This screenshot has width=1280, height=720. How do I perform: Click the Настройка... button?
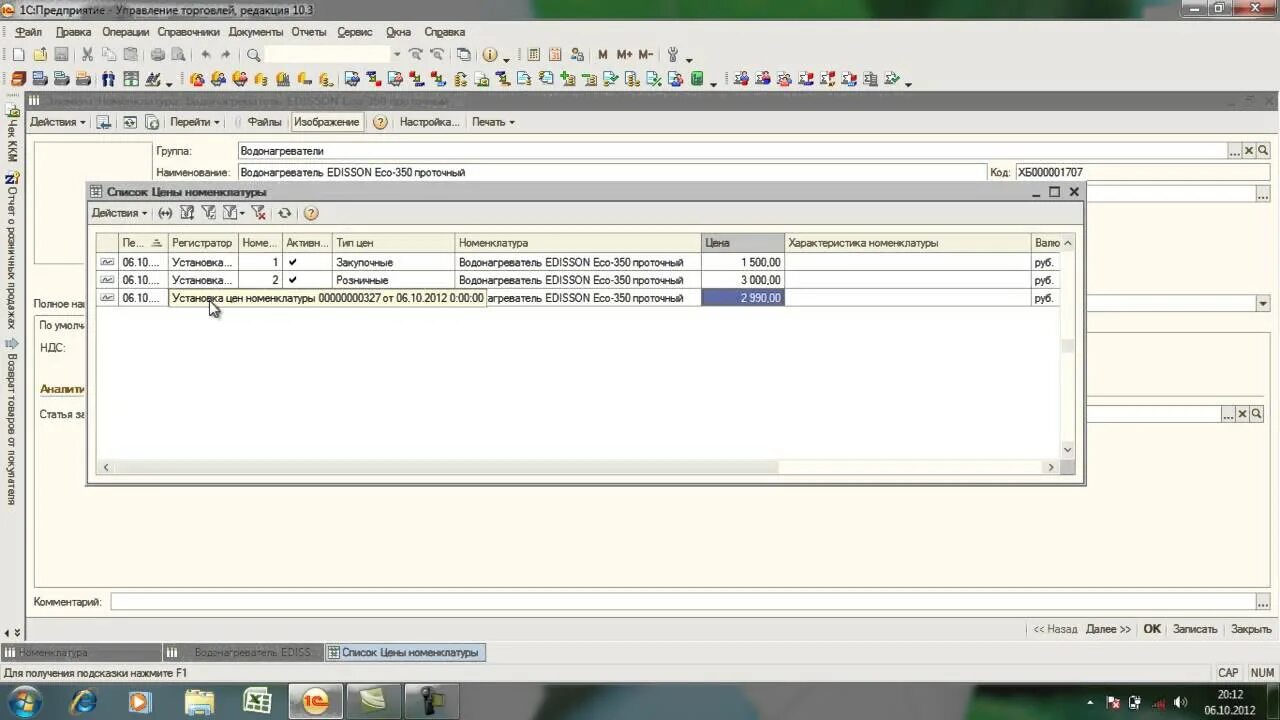[x=429, y=122]
